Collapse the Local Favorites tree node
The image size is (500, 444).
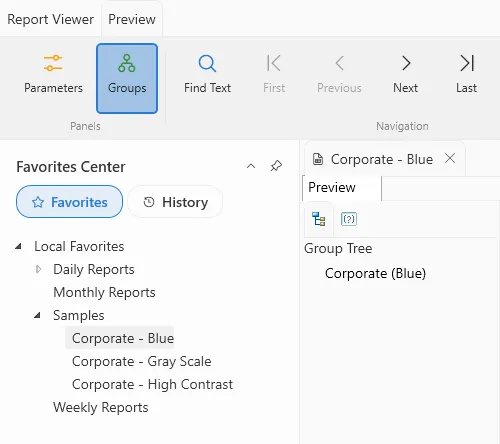(x=18, y=247)
